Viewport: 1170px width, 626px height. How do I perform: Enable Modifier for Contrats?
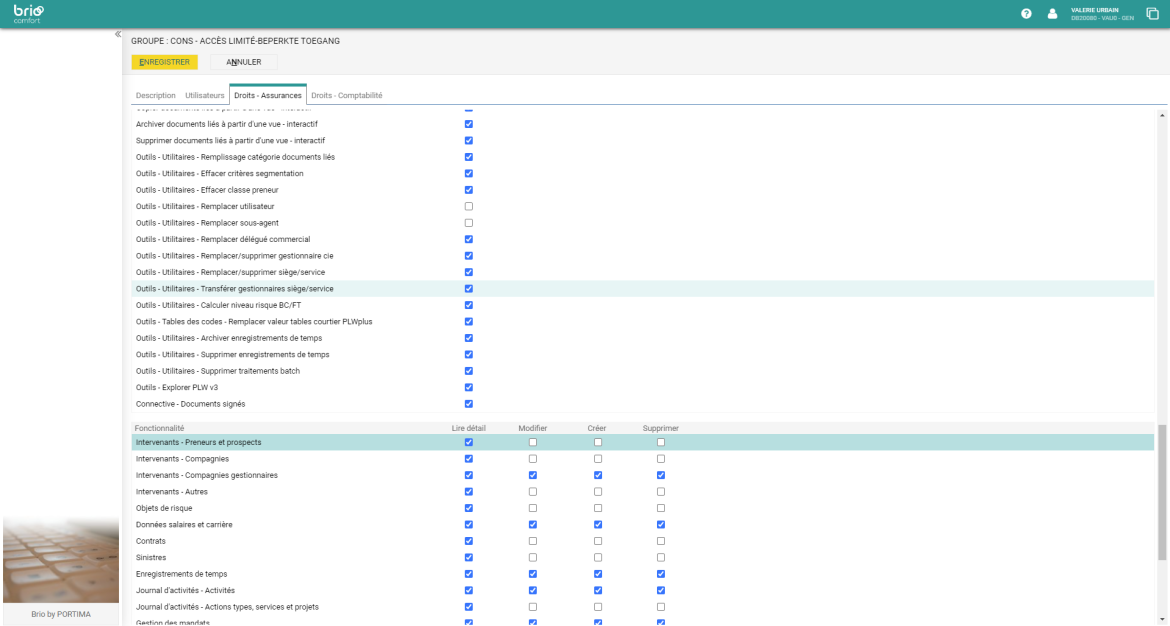click(533, 541)
